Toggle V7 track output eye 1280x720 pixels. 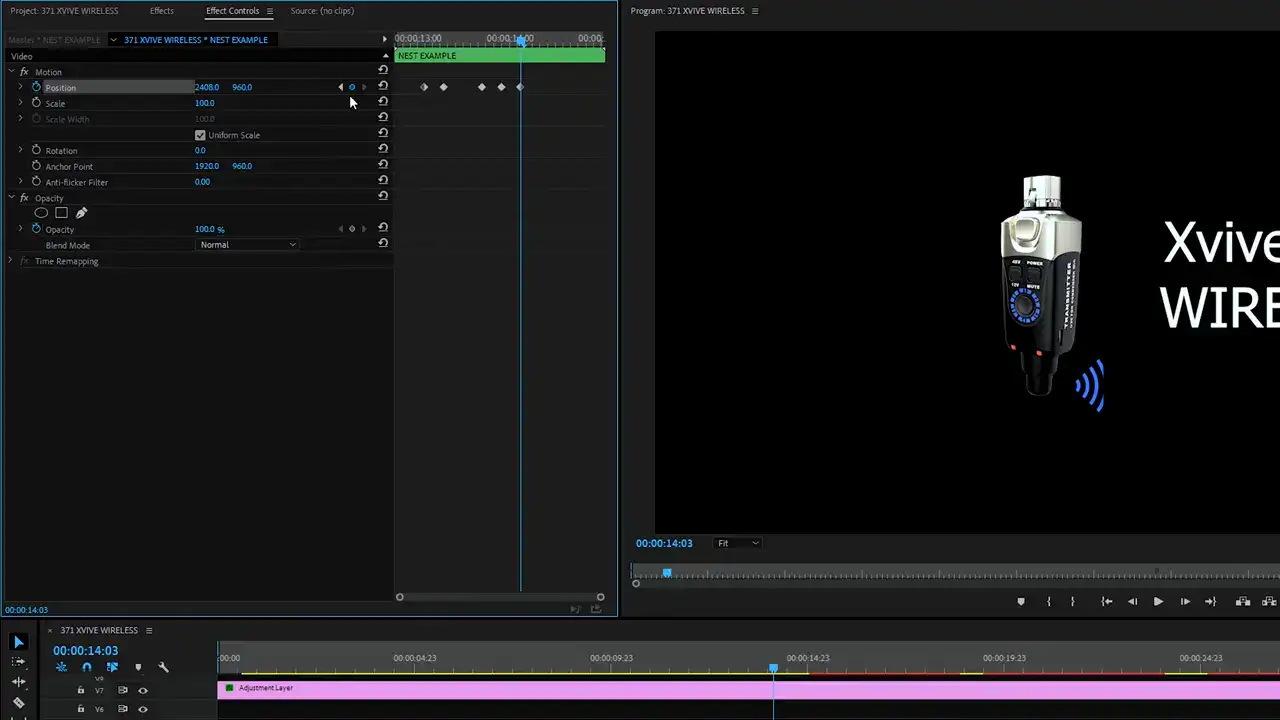(142, 690)
